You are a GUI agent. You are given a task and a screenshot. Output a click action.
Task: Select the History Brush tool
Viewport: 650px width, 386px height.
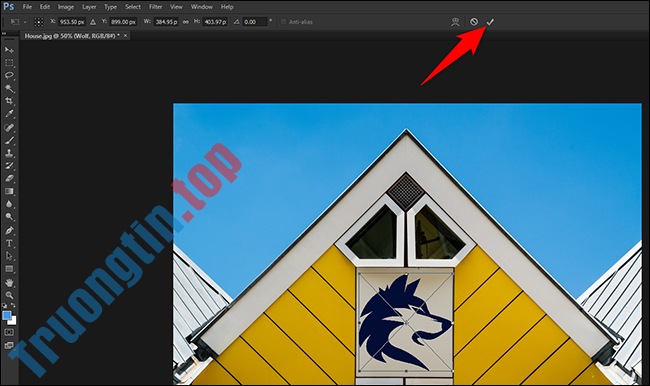(9, 166)
